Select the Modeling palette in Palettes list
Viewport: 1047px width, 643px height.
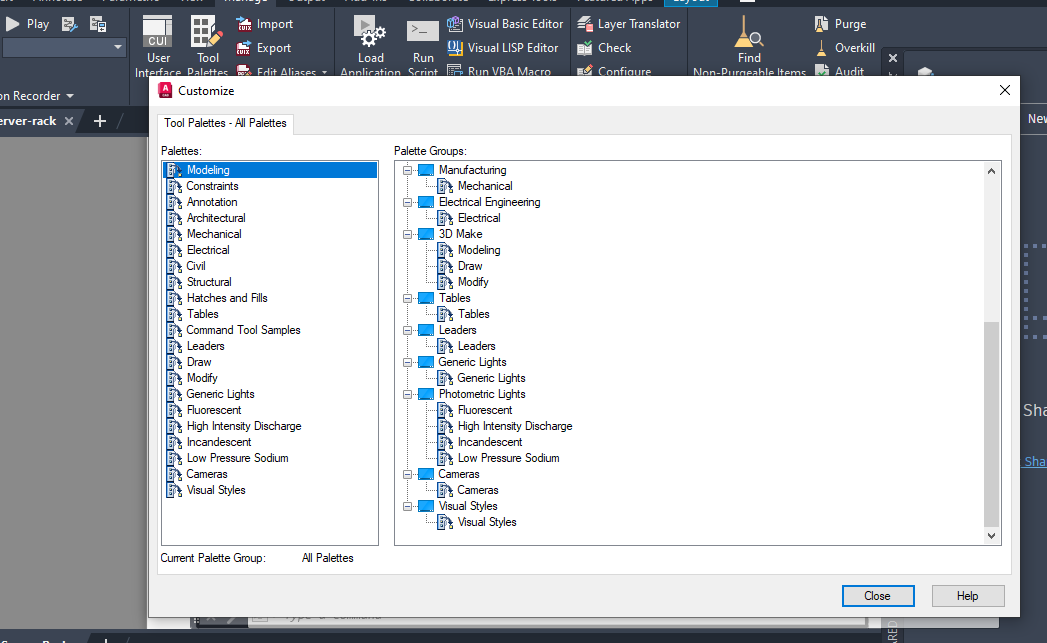(x=270, y=170)
